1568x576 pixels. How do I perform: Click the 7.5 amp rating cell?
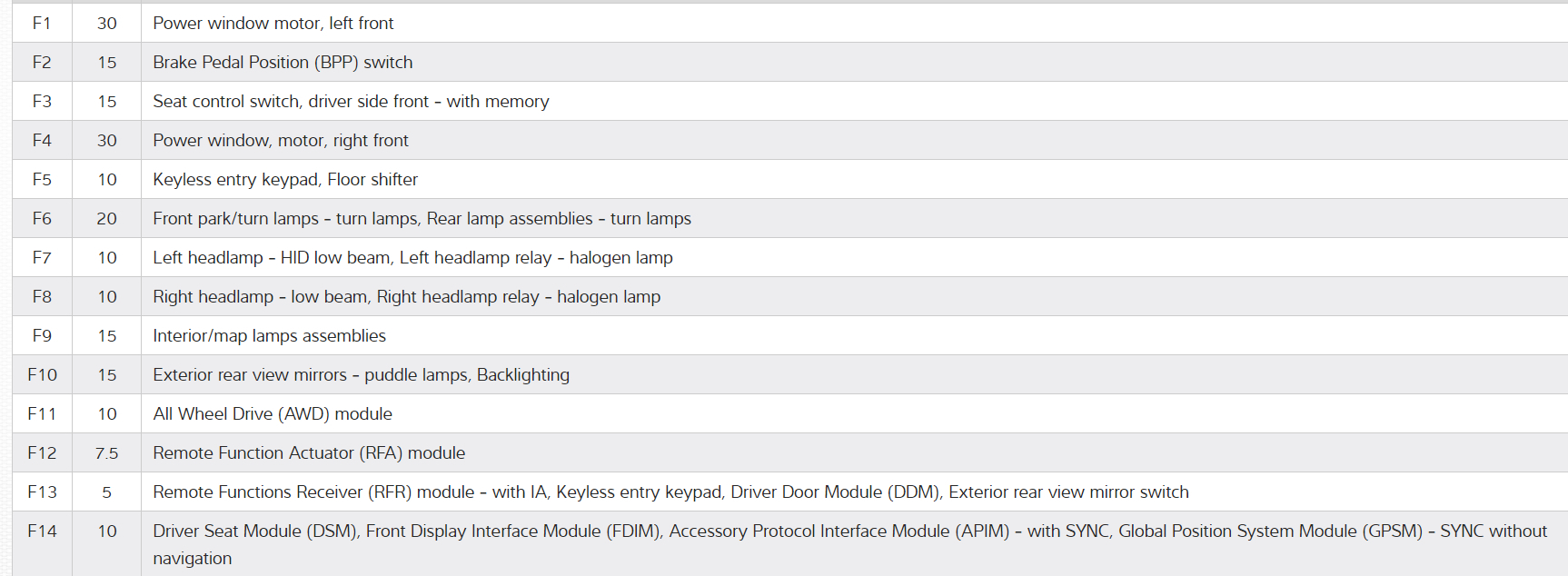point(107,453)
